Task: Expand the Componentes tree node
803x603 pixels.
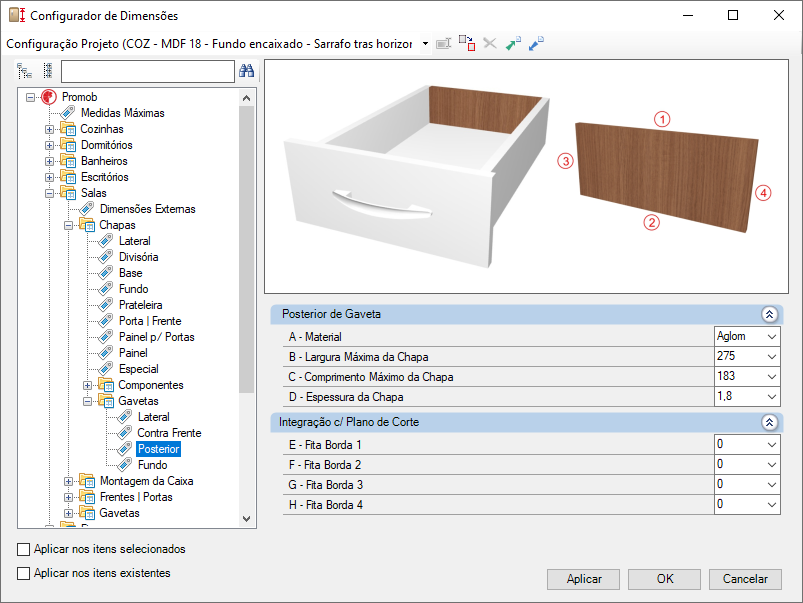Action: click(x=87, y=385)
